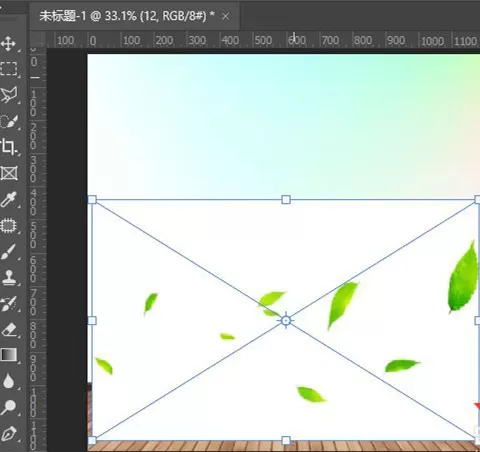
Task: Select the Healing Brush patch tool
Action: click(x=8, y=226)
